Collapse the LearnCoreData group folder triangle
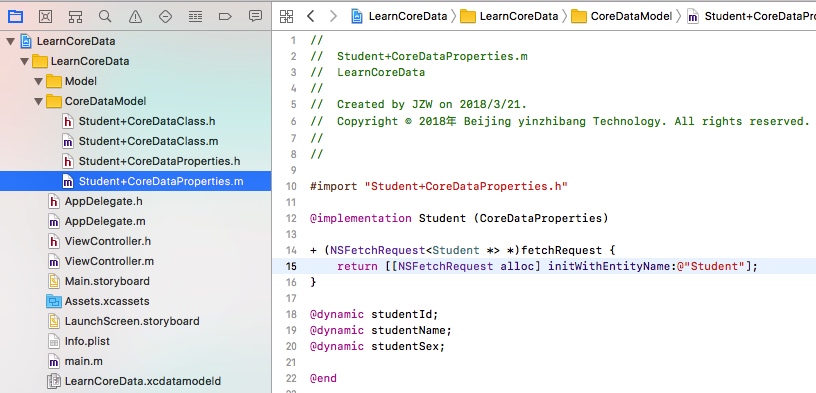The image size is (816, 393). [24, 61]
